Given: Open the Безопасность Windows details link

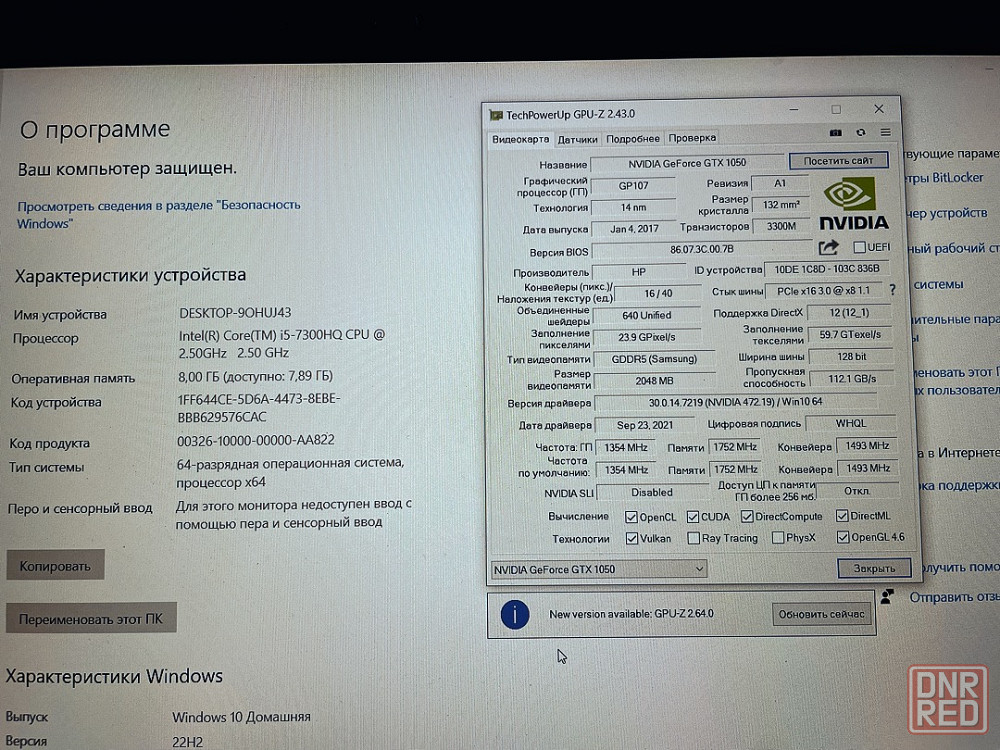Looking at the screenshot, I should pyautogui.click(x=158, y=214).
